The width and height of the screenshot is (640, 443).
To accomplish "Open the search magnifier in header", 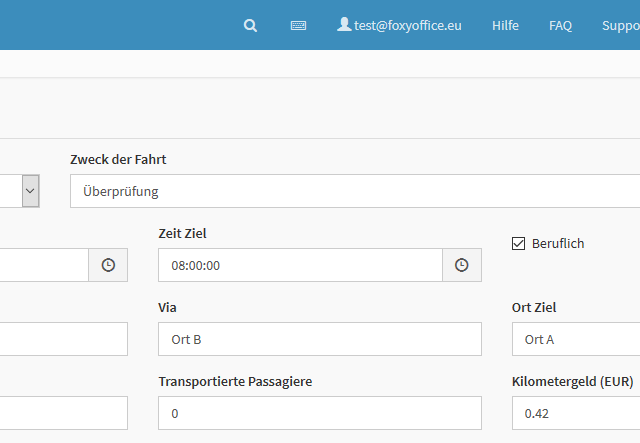I will (x=250, y=25).
